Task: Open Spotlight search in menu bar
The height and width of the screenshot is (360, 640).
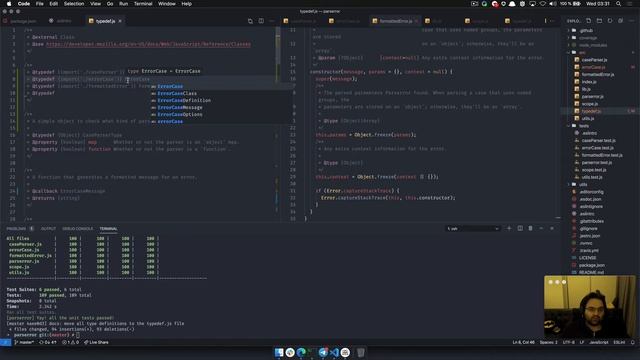Action: pos(619,4)
